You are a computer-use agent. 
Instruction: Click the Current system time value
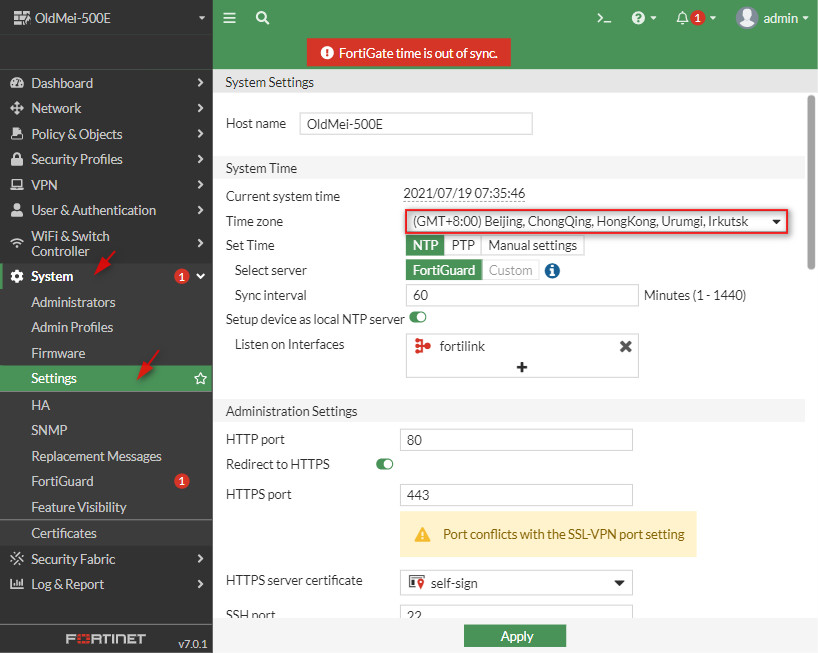pos(464,194)
